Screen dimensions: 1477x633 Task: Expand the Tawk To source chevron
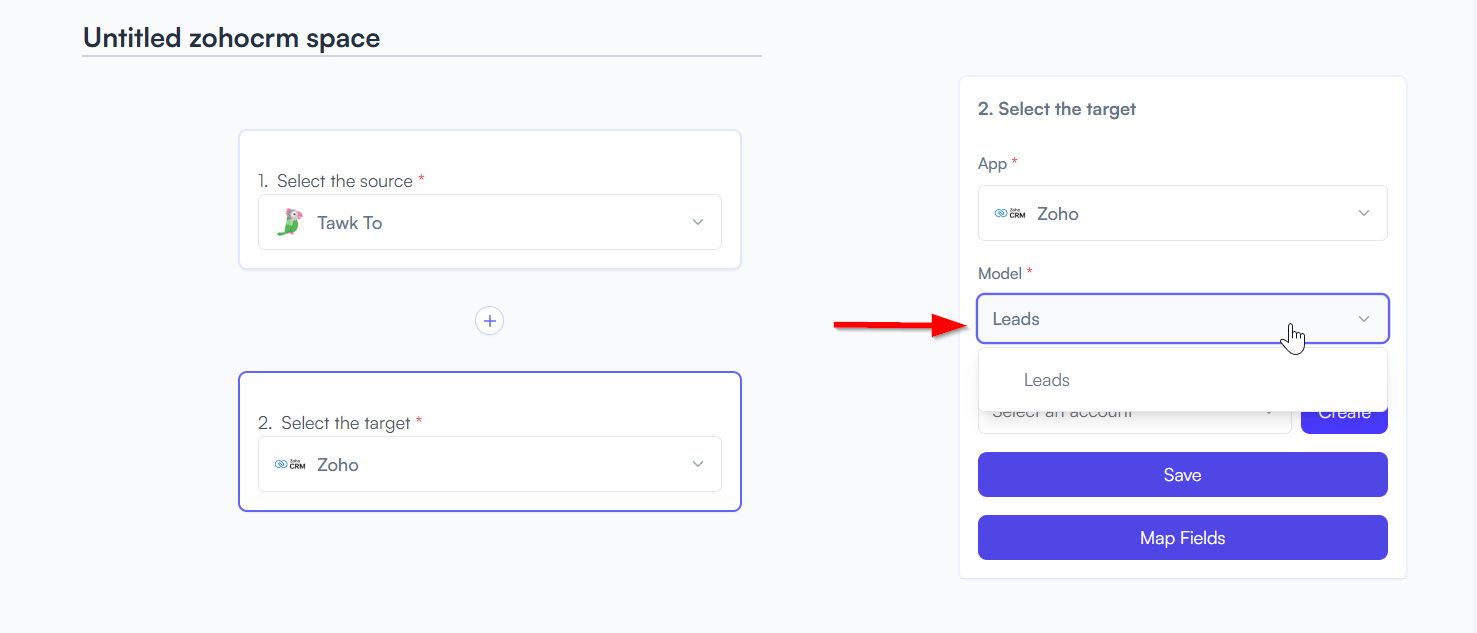point(698,222)
